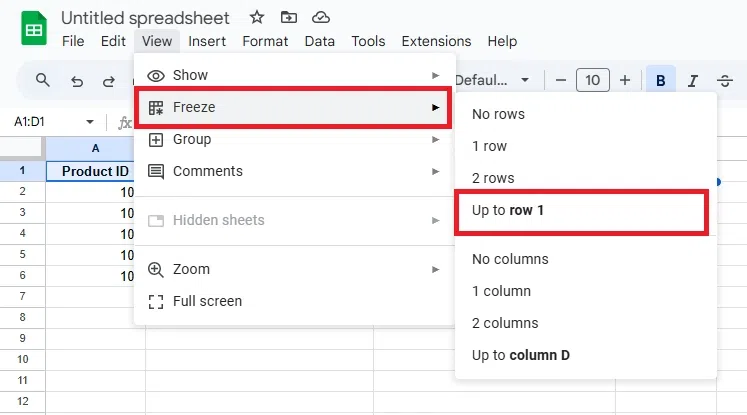Toggle italic formatting
The height and width of the screenshot is (415, 747).
tap(692, 81)
